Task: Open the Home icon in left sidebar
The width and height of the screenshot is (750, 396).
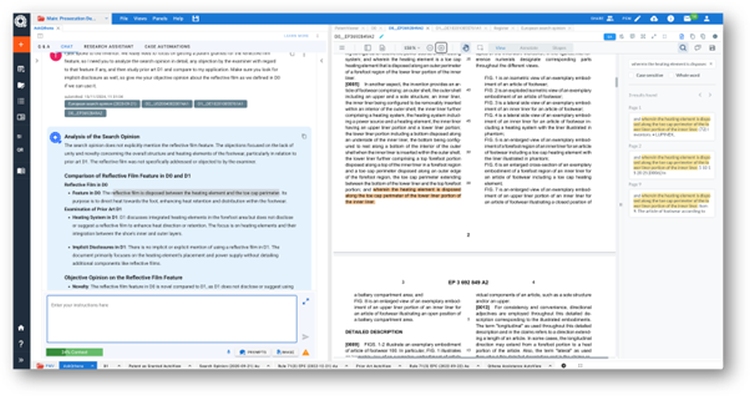Action: 21,328
